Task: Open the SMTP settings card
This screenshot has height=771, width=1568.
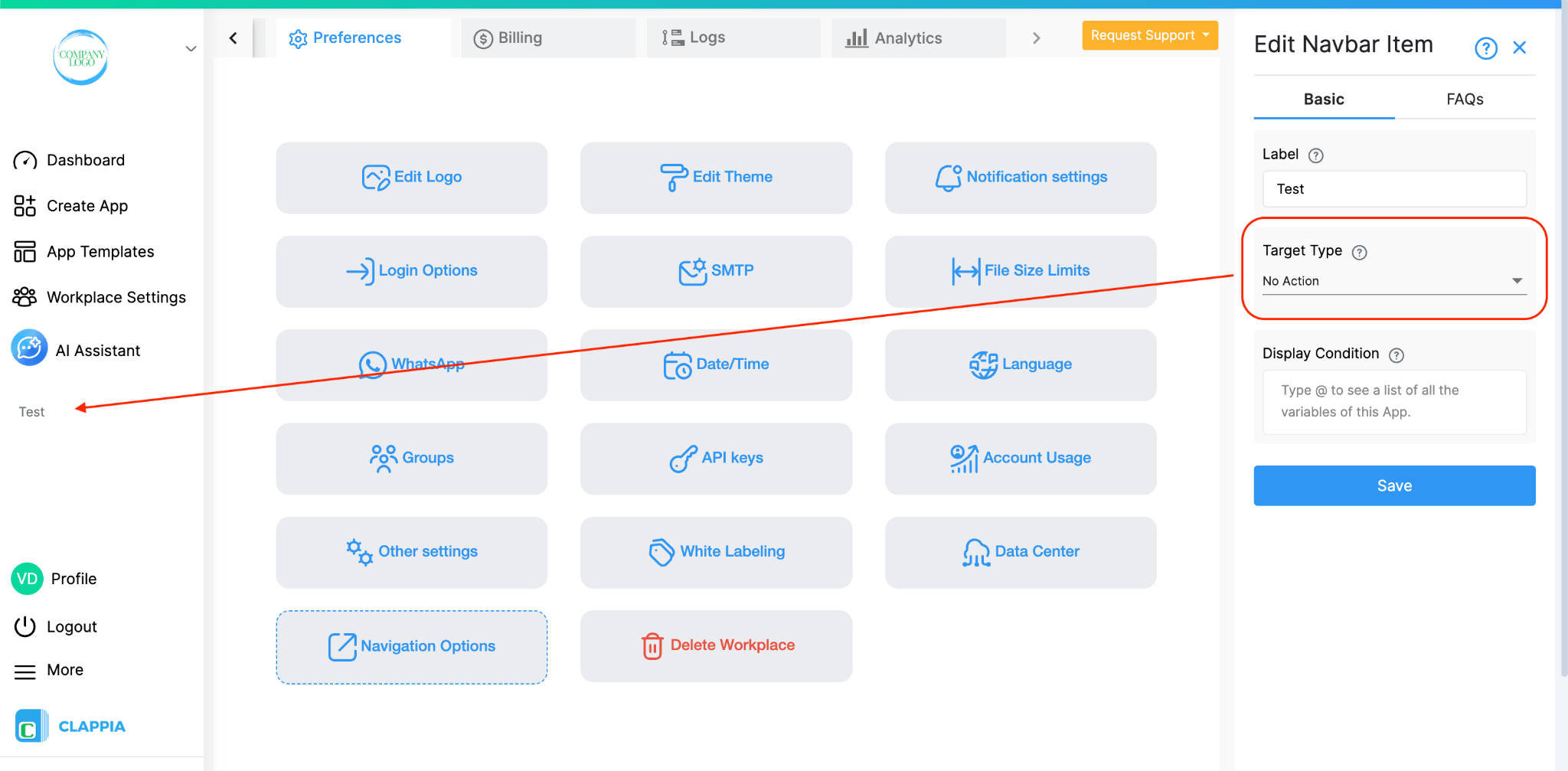Action: (x=716, y=271)
